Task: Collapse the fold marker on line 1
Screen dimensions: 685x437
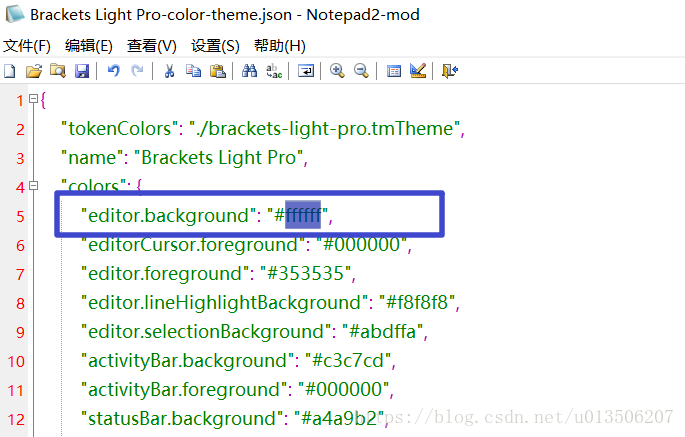Action: tap(33, 98)
